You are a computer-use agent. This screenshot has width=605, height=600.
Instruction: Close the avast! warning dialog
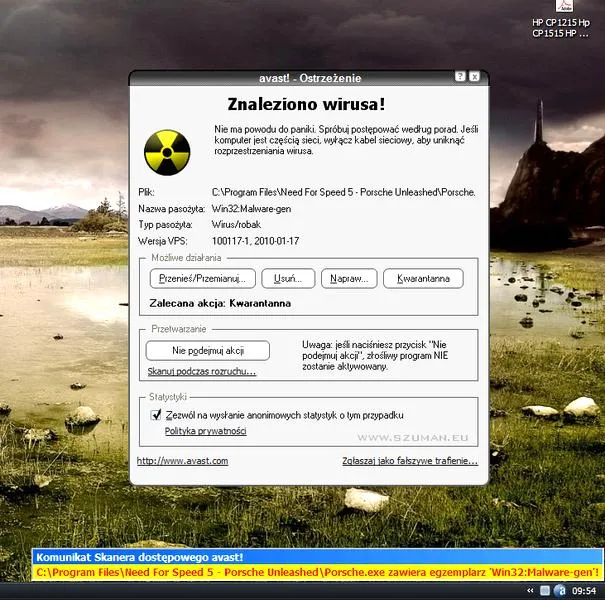[x=474, y=76]
